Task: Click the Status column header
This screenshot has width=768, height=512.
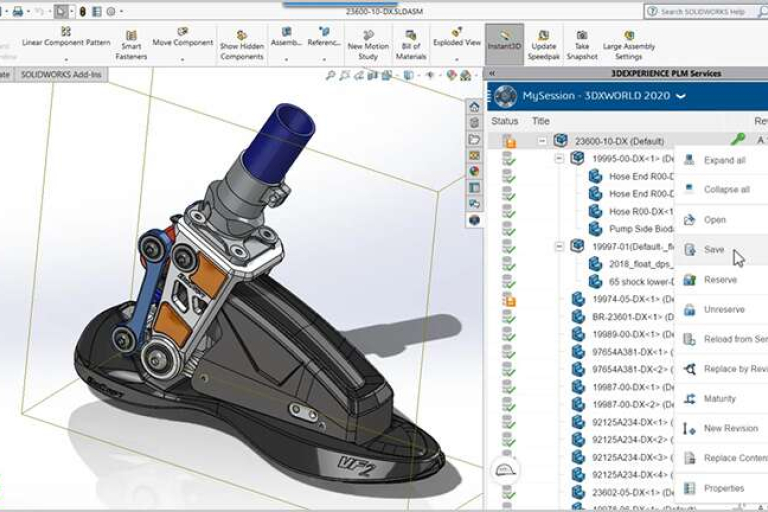Action: (504, 121)
